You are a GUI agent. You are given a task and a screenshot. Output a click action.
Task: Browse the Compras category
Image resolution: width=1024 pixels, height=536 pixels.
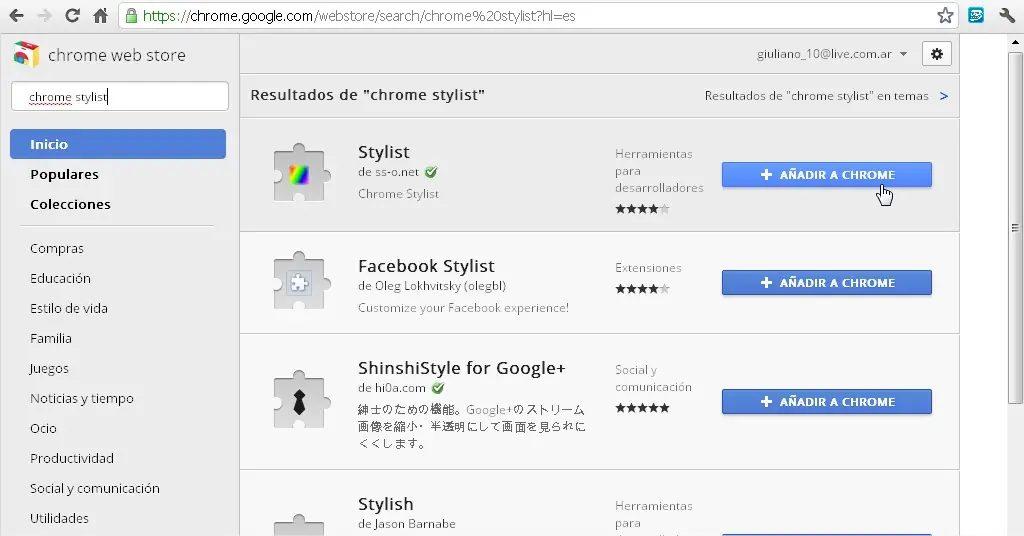[x=57, y=249]
